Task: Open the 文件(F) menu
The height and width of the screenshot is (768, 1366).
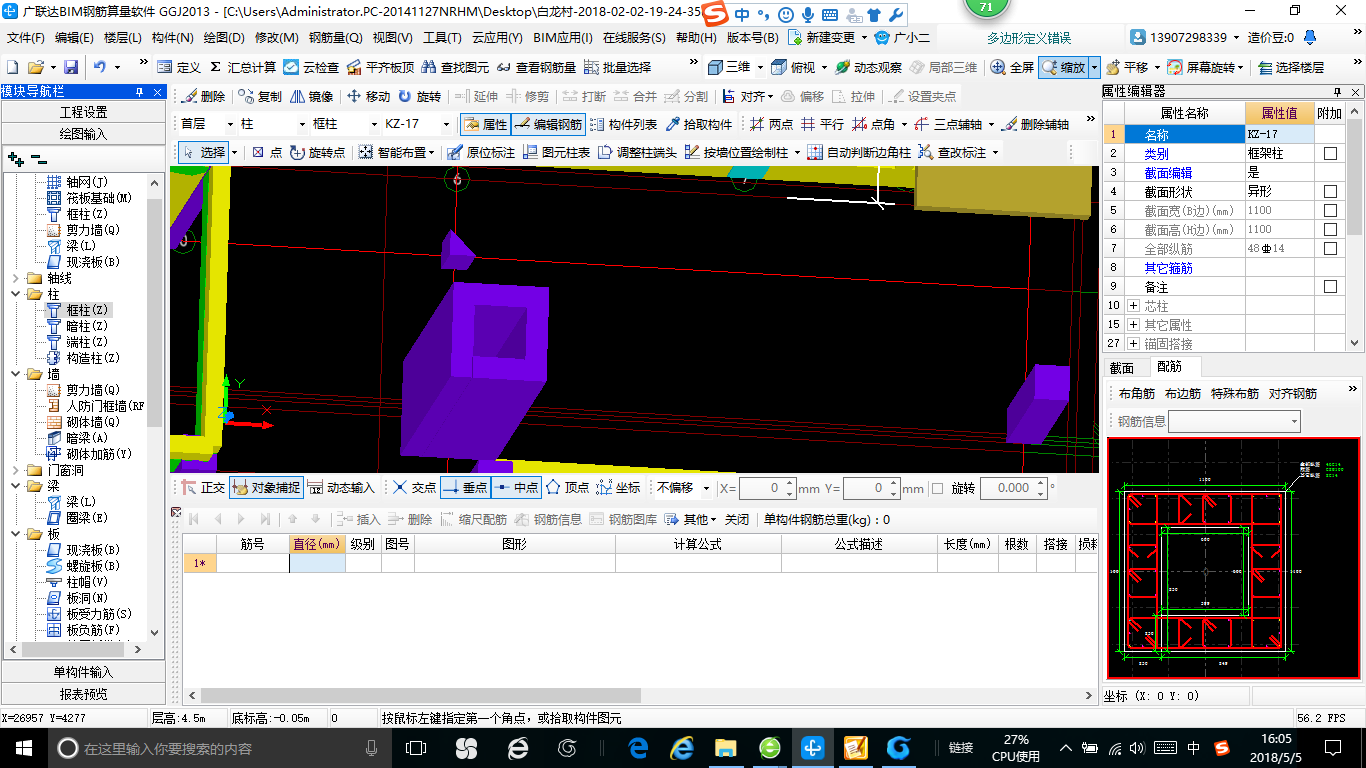Action: (x=26, y=38)
